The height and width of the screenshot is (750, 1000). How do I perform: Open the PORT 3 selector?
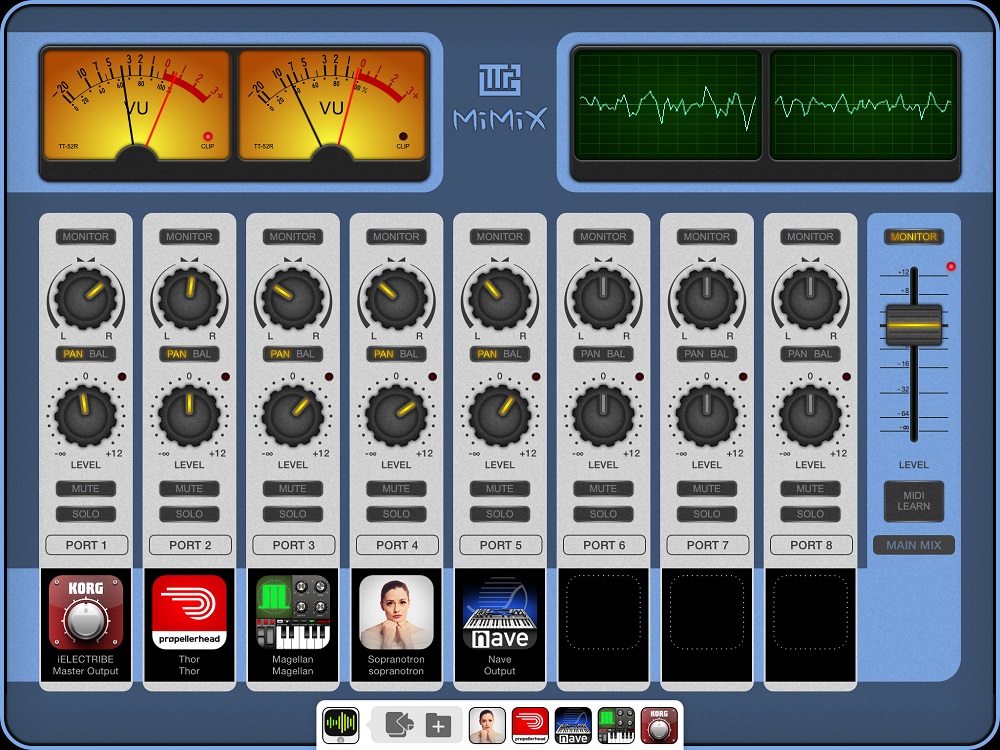294,545
